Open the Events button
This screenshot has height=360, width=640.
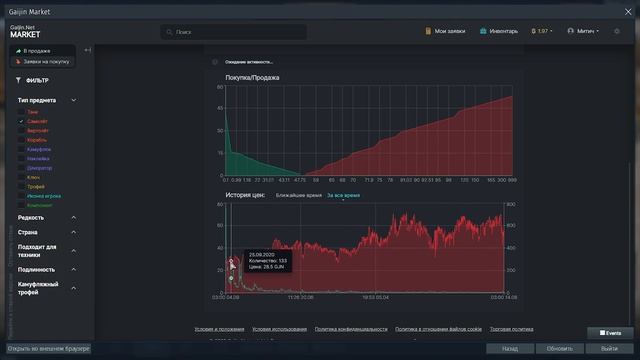pyautogui.click(x=611, y=333)
